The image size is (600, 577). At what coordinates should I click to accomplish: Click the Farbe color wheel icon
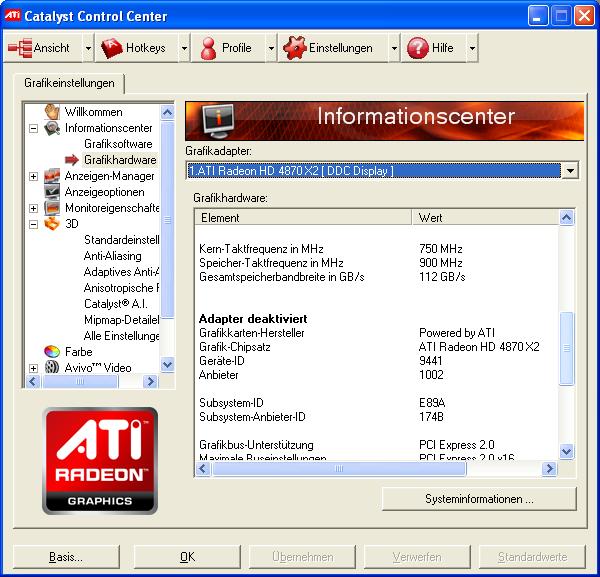click(x=52, y=351)
